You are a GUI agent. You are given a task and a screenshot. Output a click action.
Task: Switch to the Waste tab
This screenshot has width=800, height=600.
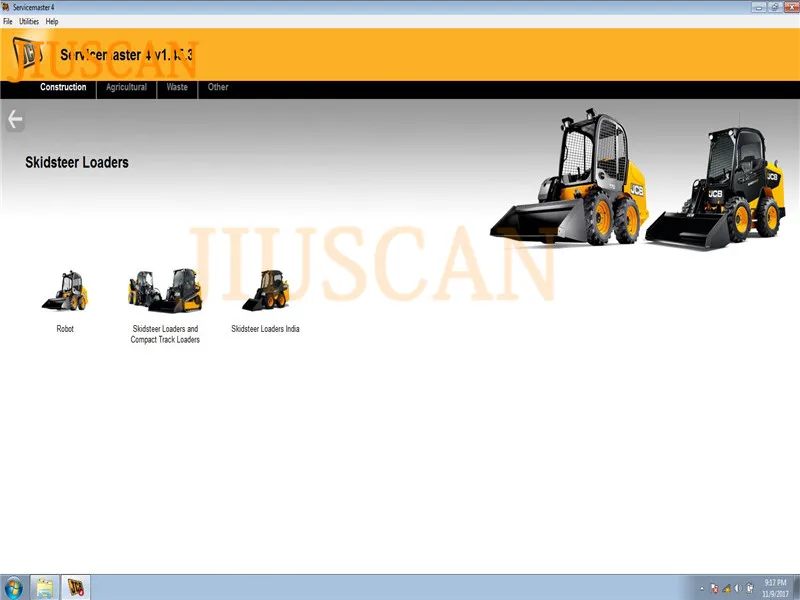[x=177, y=88]
